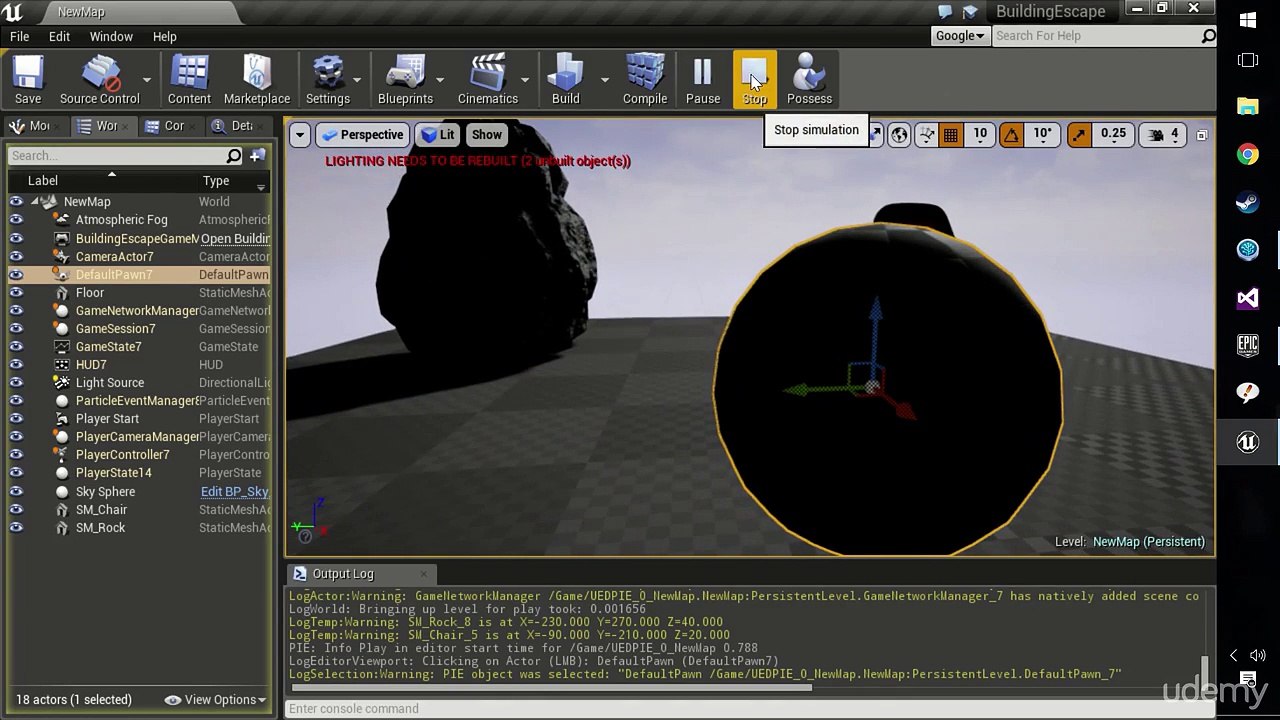Hide Atmospheric Fog with eye icon
The image size is (1280, 720).
coord(16,220)
